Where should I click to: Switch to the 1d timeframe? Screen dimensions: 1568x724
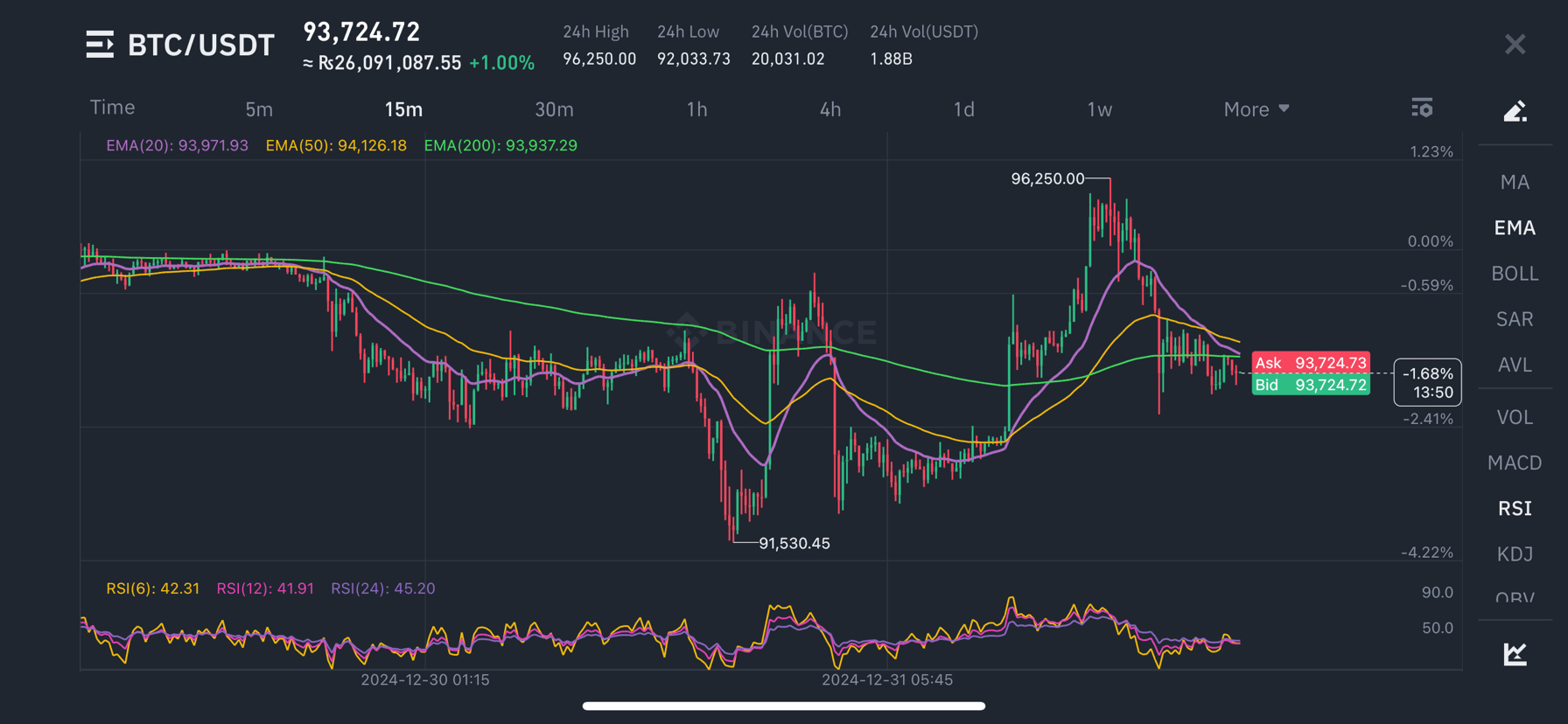coord(963,109)
